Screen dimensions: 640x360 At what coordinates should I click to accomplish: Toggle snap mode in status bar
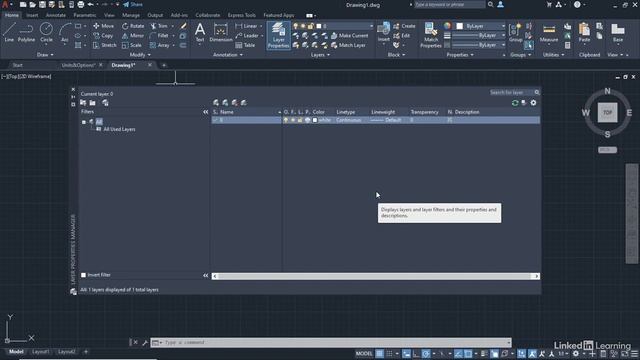[x=389, y=354]
